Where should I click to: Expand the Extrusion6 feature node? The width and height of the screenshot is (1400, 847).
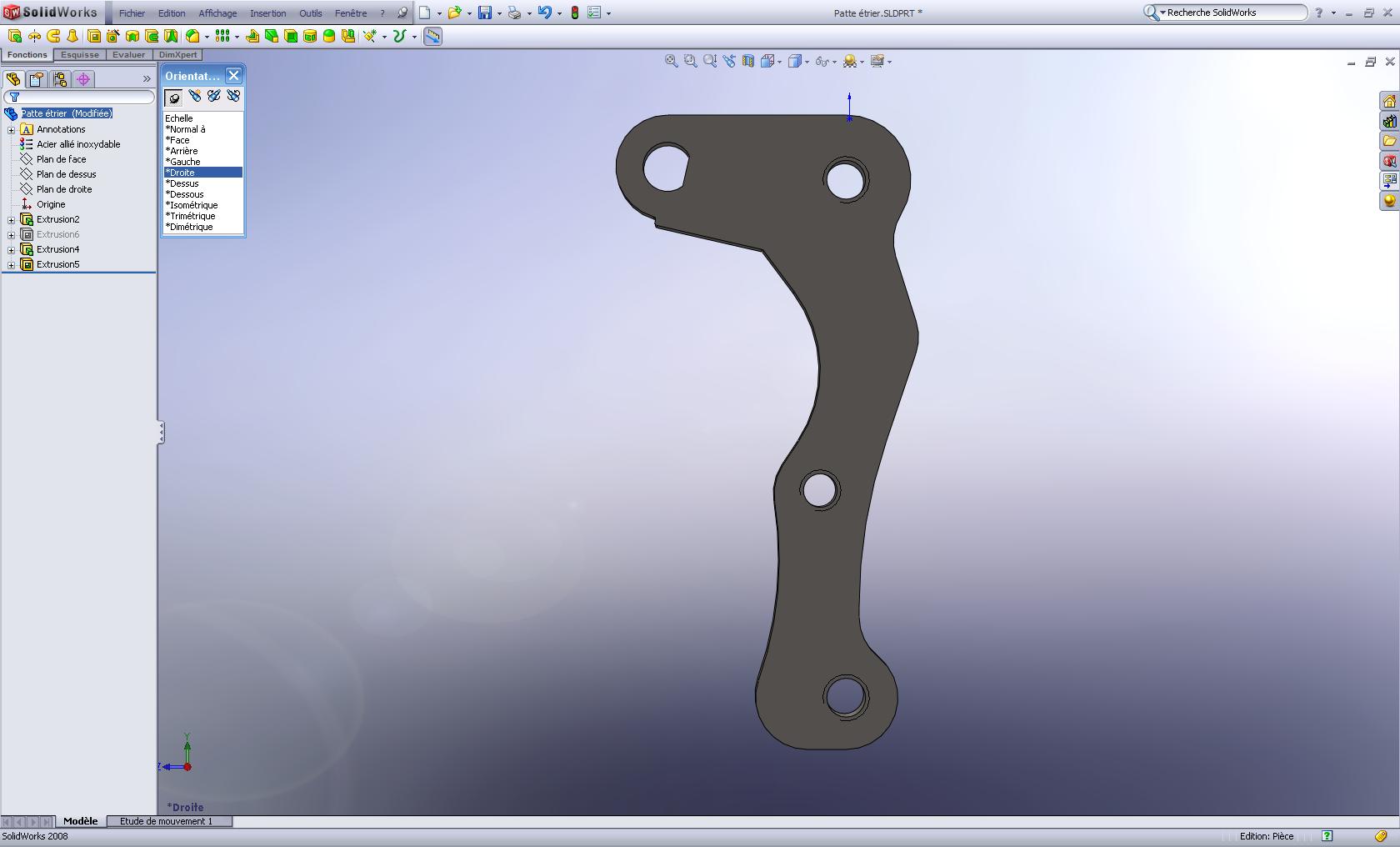click(x=11, y=234)
